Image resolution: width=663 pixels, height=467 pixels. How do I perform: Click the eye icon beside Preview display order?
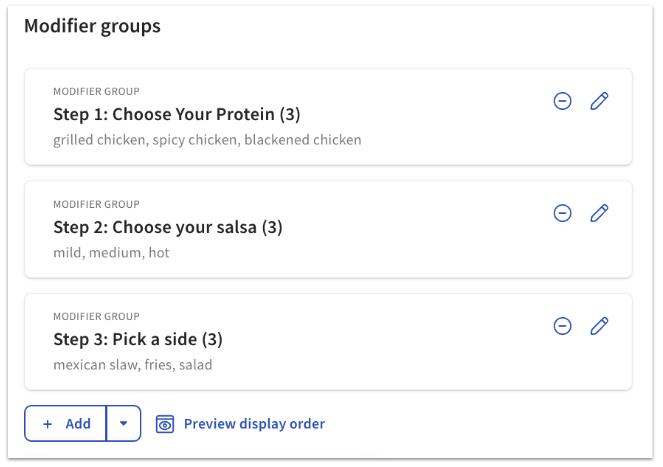(x=166, y=424)
